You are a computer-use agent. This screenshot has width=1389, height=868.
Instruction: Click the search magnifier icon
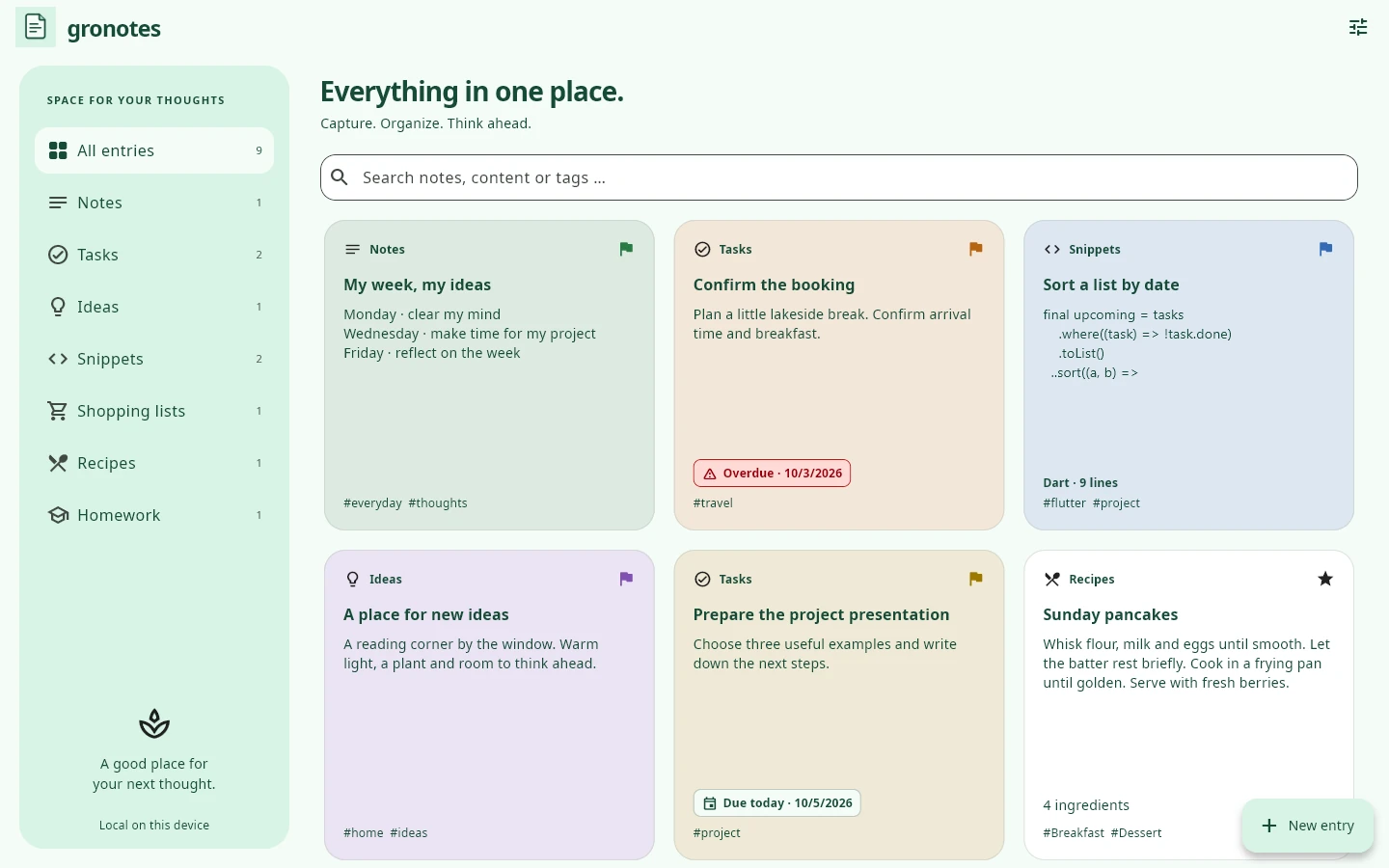(340, 177)
